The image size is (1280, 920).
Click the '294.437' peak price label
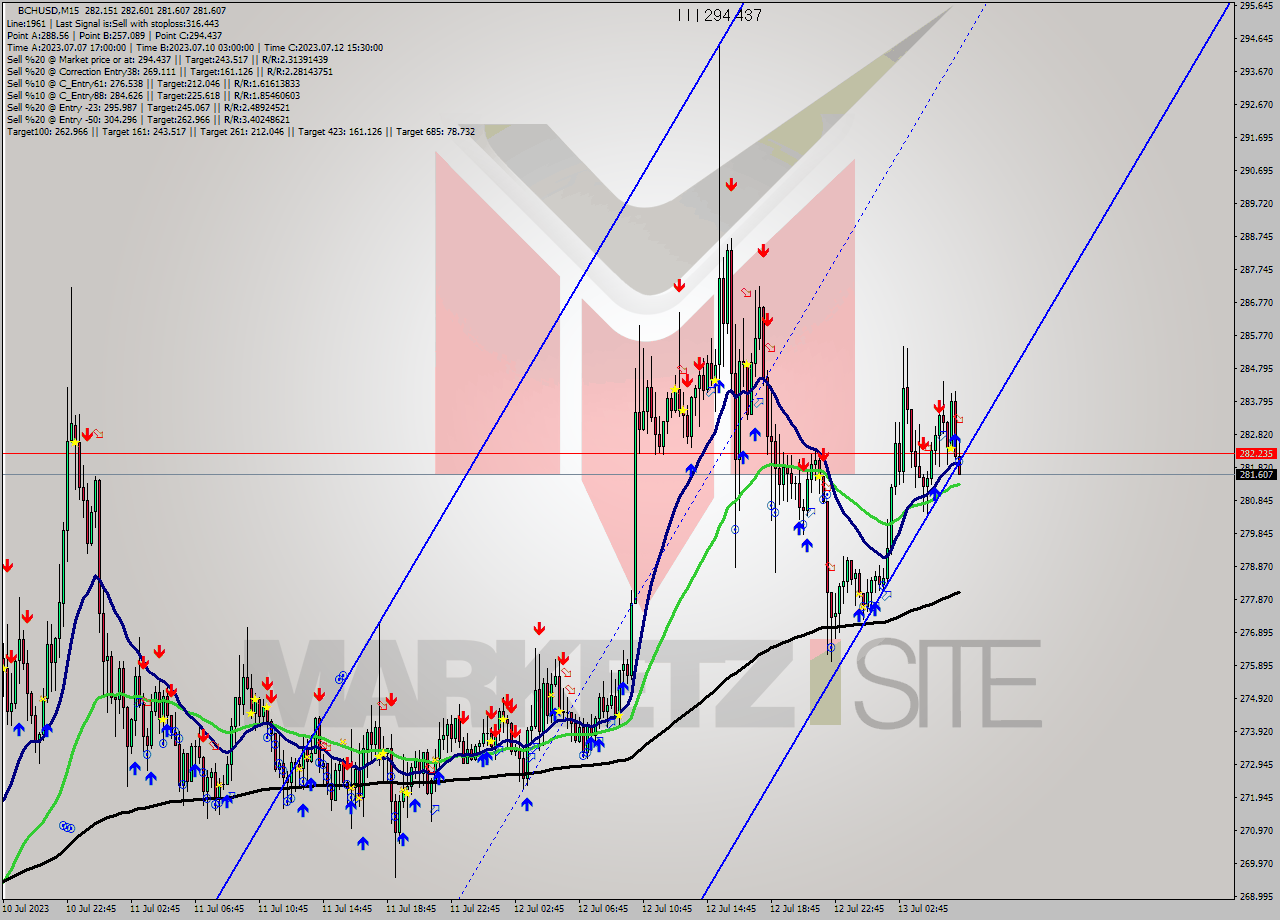click(x=733, y=15)
